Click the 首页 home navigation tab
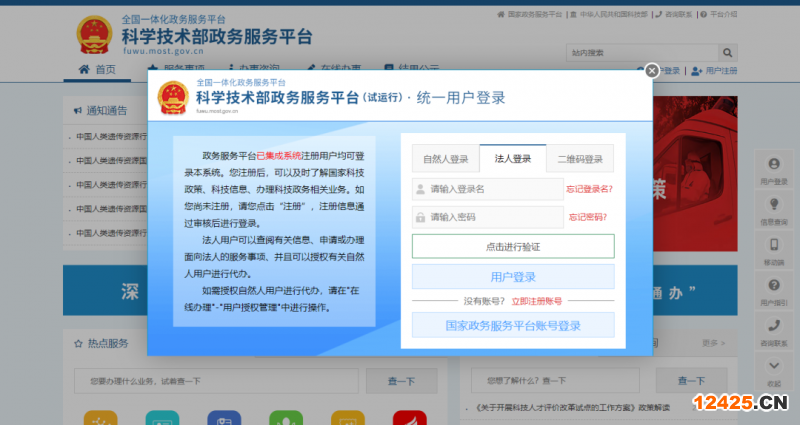The height and width of the screenshot is (425, 800). [97, 69]
